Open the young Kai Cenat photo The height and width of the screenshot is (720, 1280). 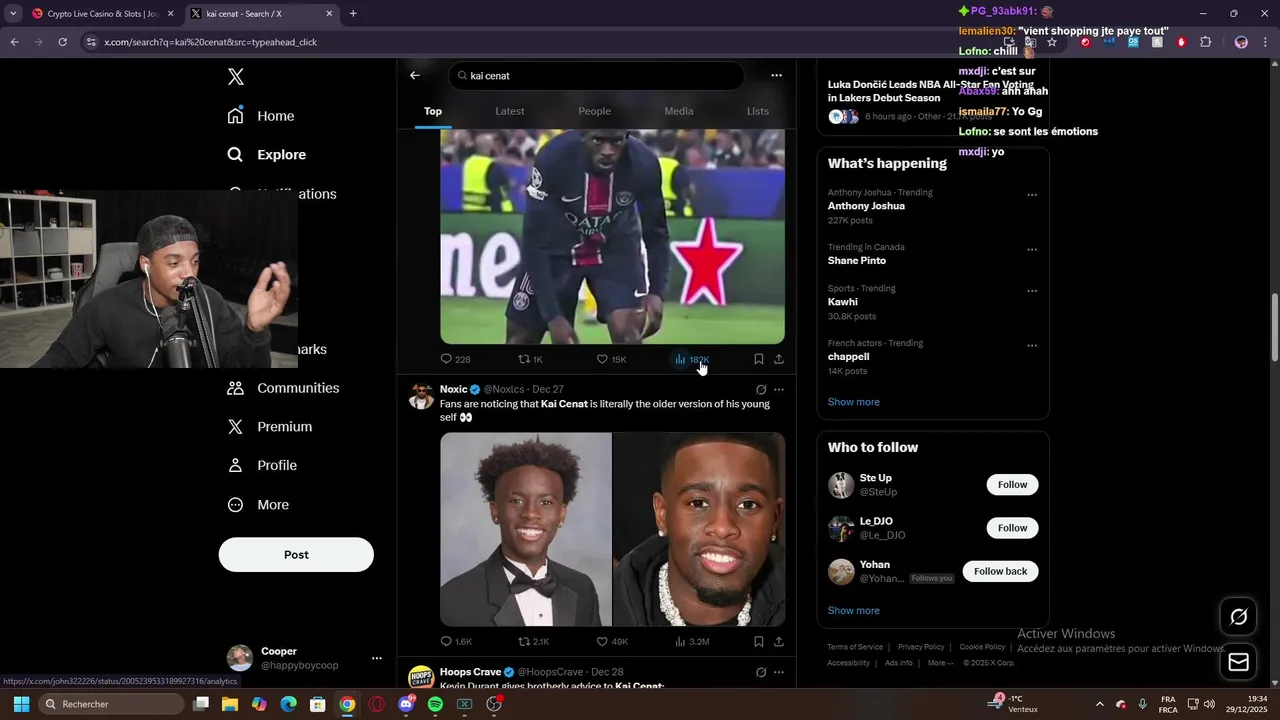(525, 529)
